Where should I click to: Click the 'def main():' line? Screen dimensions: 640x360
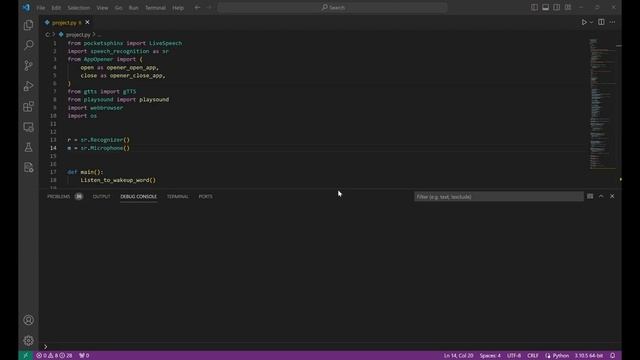tap(85, 172)
